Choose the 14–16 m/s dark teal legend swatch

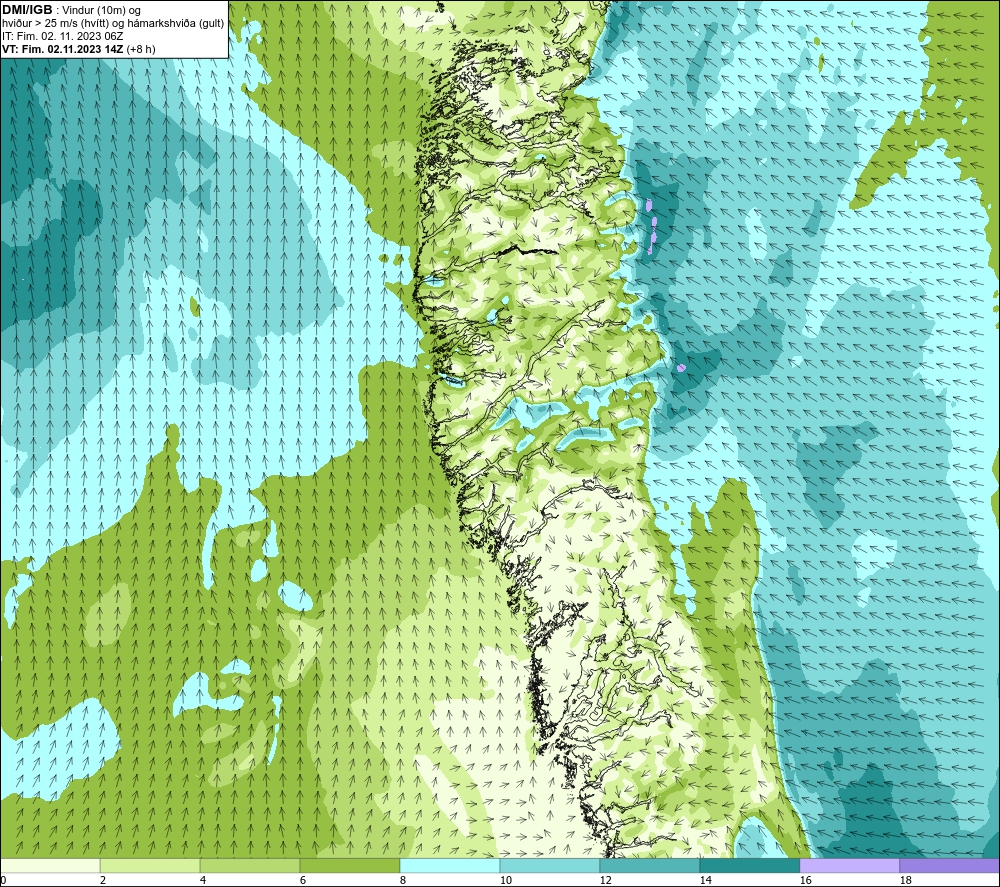click(x=750, y=865)
